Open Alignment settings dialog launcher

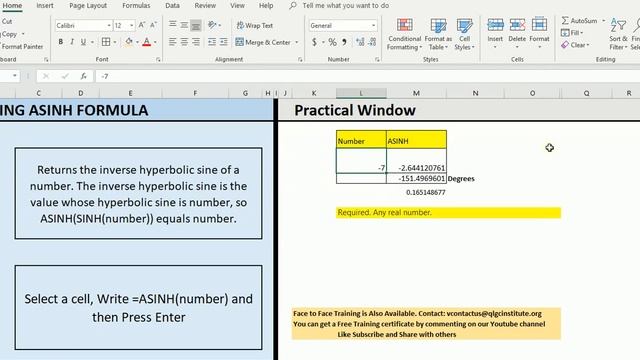click(300, 60)
